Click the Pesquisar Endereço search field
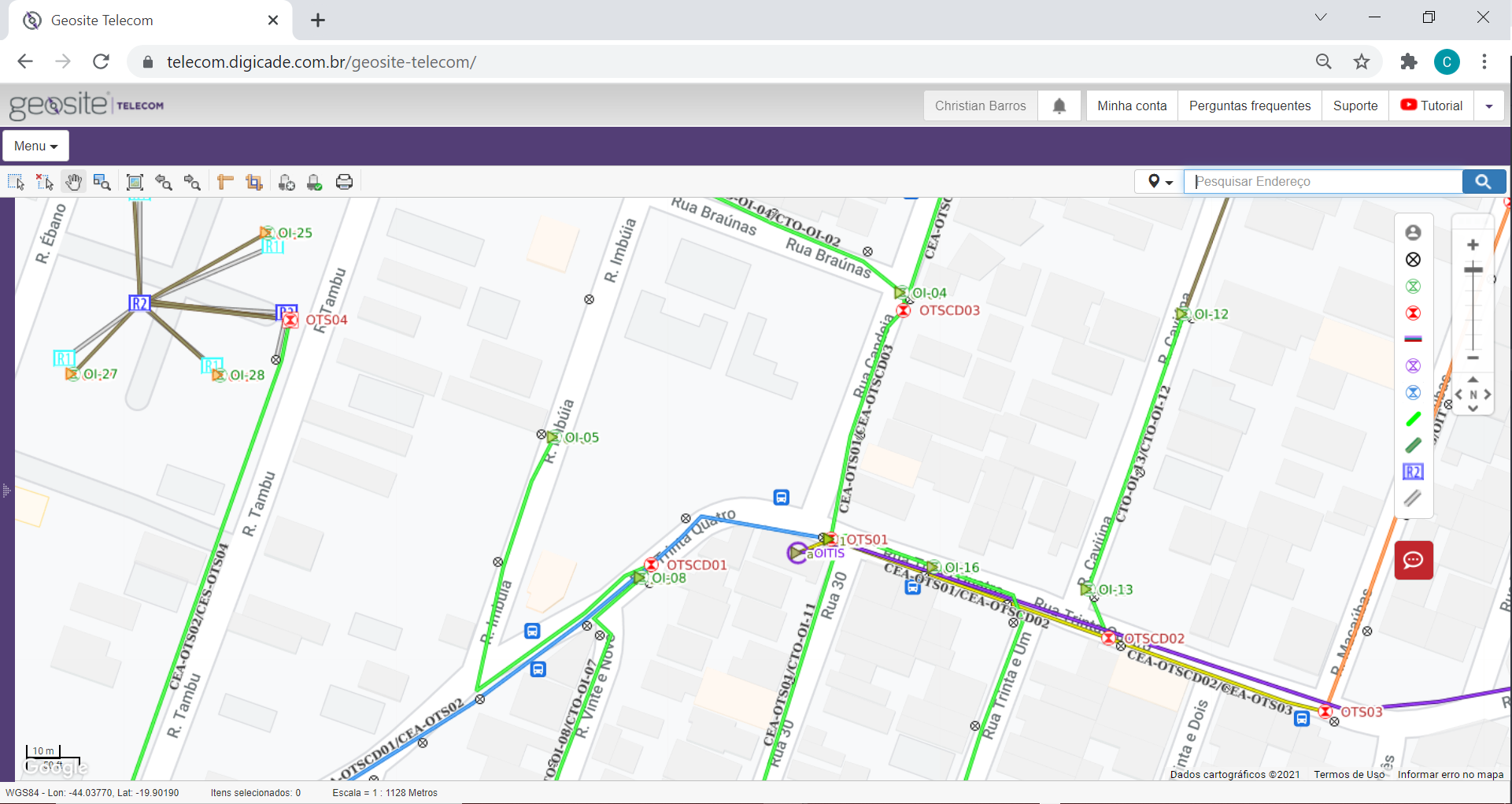The width and height of the screenshot is (1512, 804). point(1324,182)
